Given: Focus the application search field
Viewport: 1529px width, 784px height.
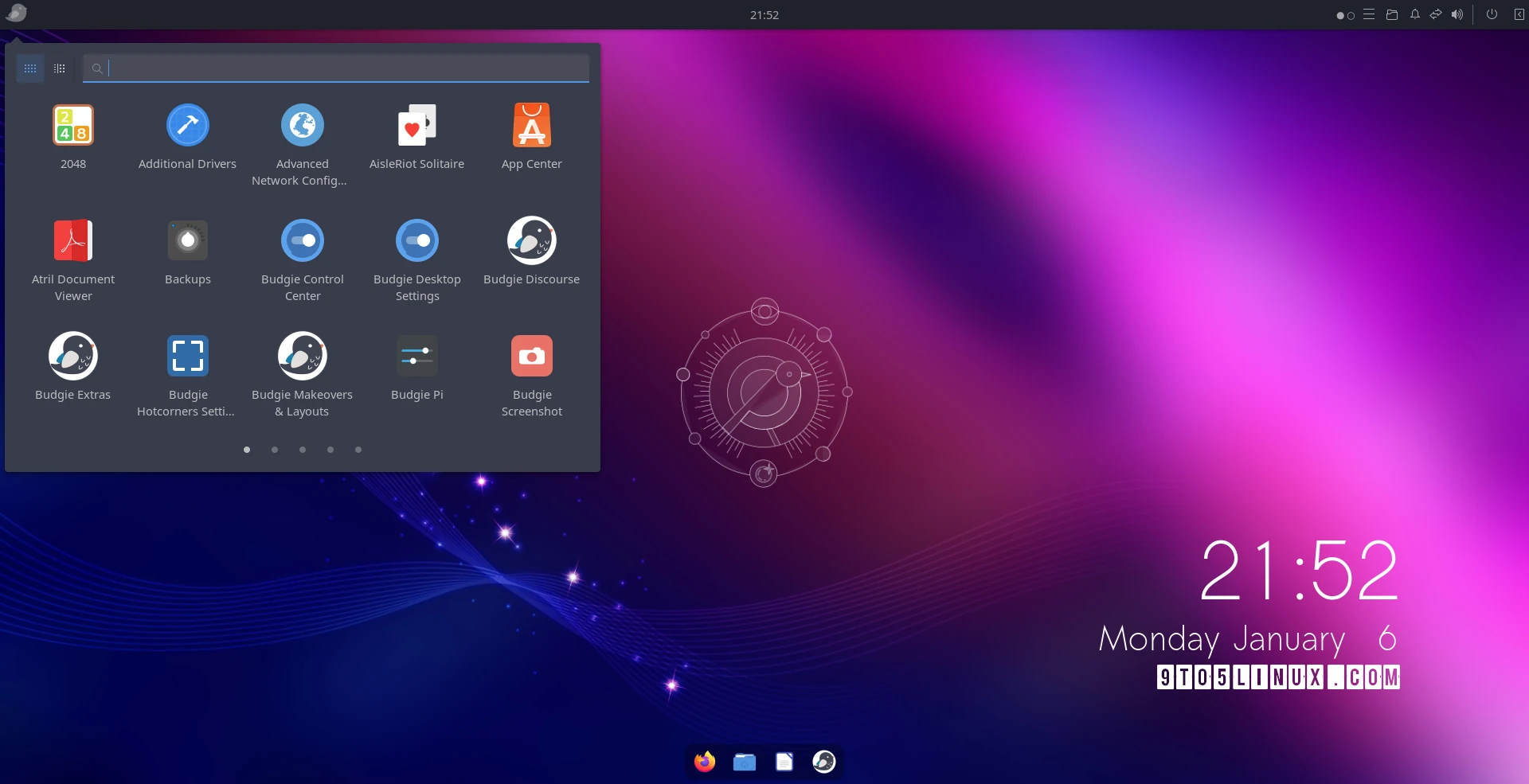Looking at the screenshot, I should (x=342, y=68).
